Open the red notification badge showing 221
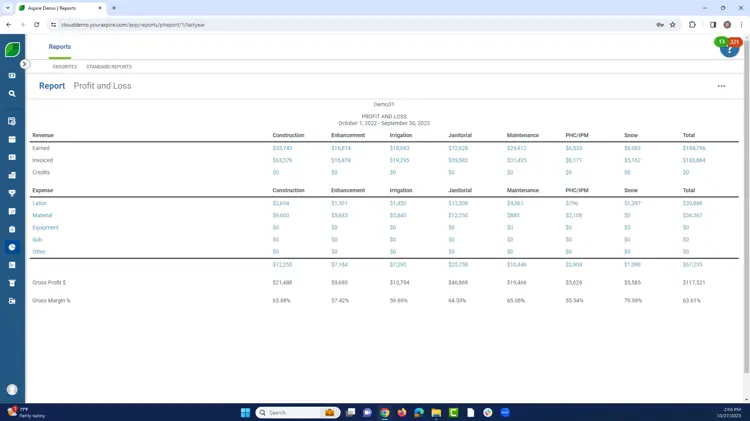Screen dimensions: 750x421 (x=734, y=42)
